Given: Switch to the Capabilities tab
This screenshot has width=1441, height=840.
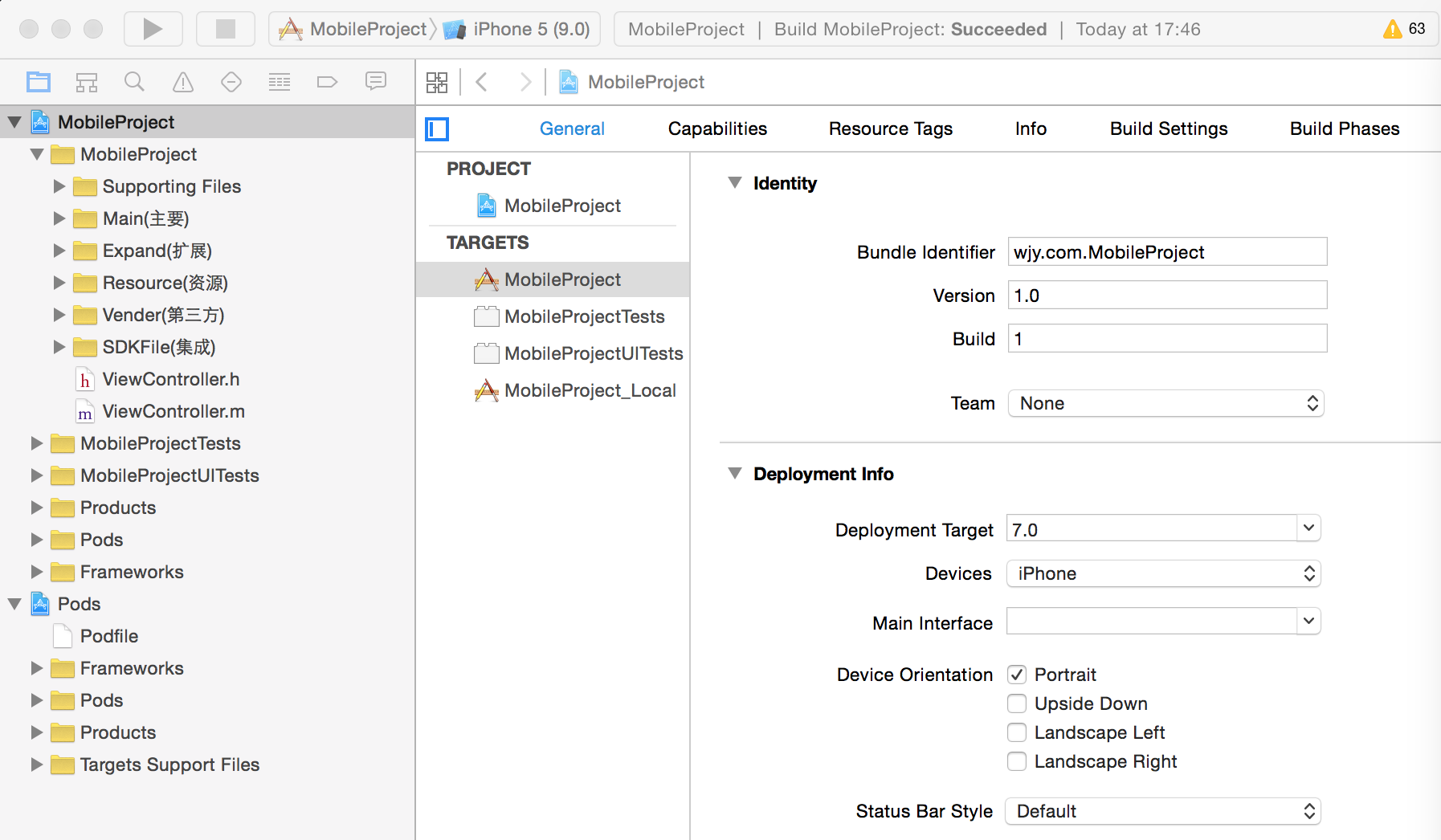Looking at the screenshot, I should 717,129.
